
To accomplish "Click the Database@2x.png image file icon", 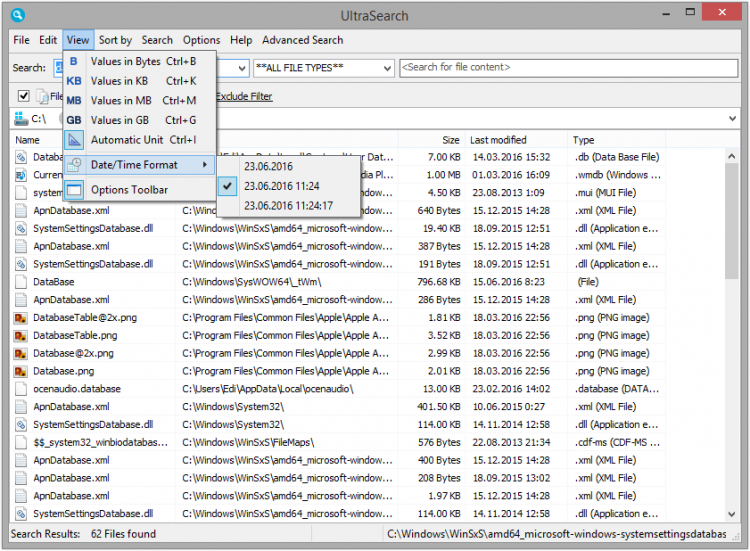I will click(21, 353).
